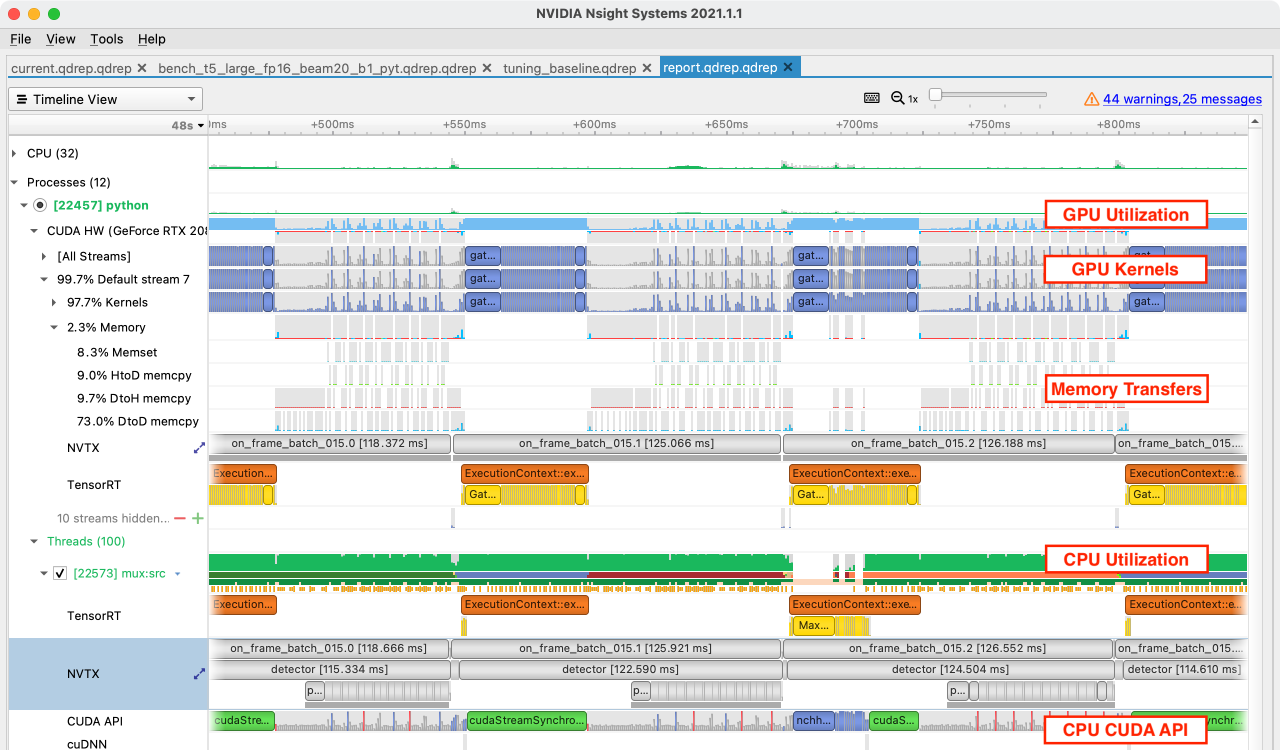The image size is (1280, 750).
Task: Select the 8.3% Memset row
Action: pos(117,352)
